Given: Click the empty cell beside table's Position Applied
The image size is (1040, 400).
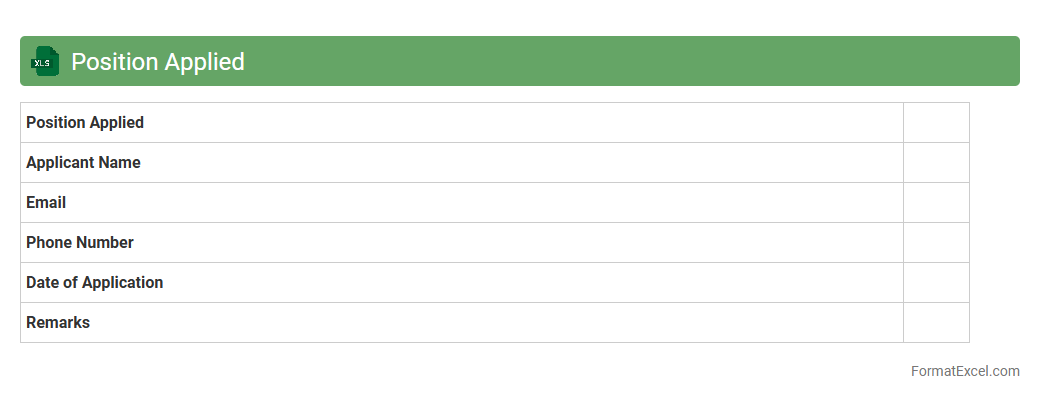Looking at the screenshot, I should click(936, 123).
